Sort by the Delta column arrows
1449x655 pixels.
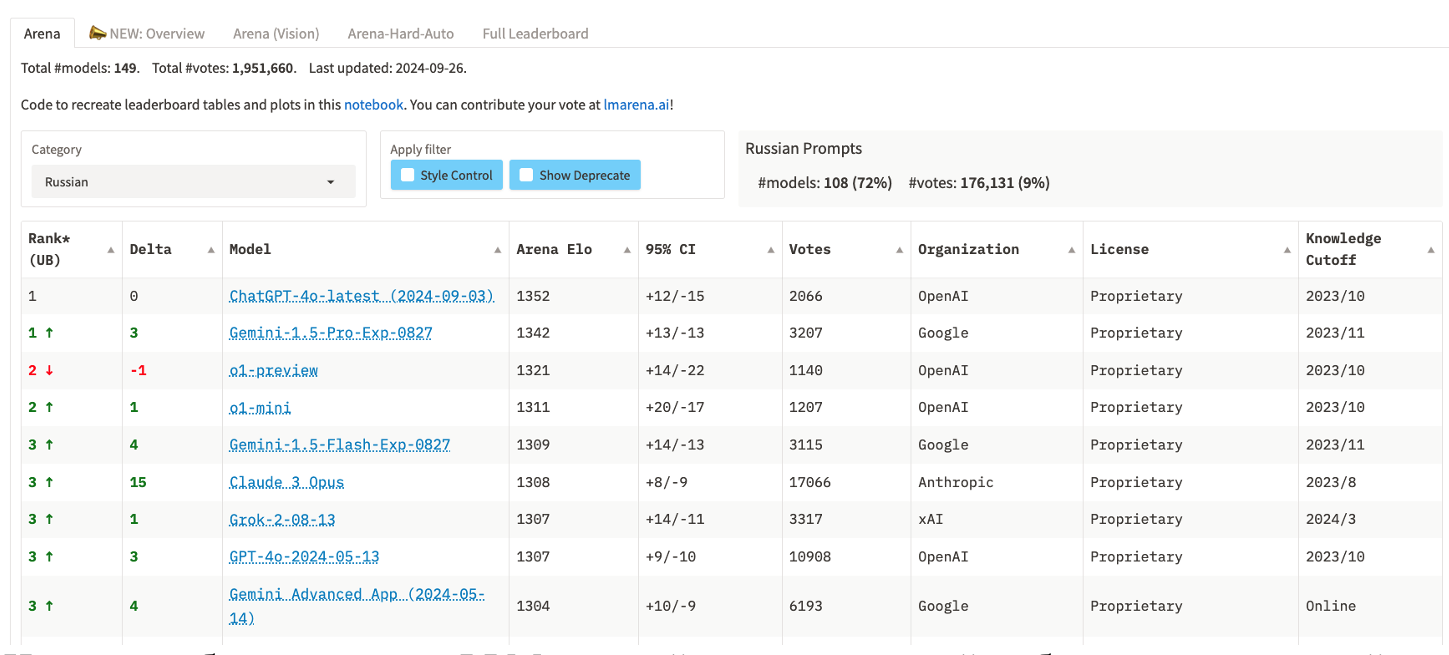tap(211, 250)
